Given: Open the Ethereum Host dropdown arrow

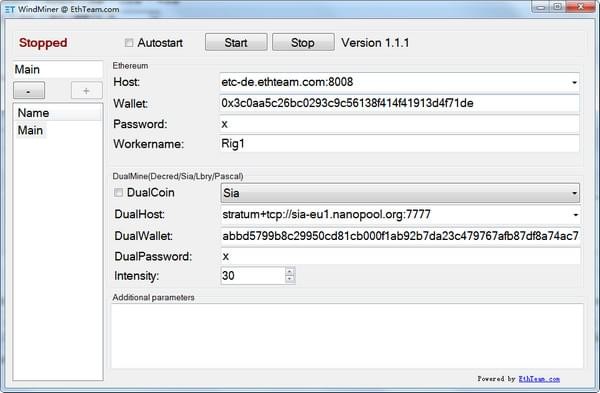Looking at the screenshot, I should click(574, 82).
